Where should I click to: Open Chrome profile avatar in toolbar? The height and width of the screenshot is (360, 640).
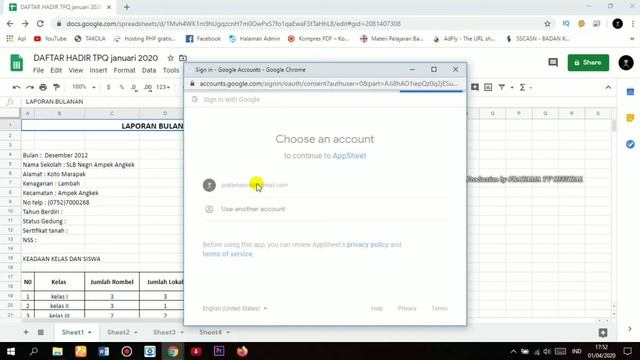[x=618, y=24]
